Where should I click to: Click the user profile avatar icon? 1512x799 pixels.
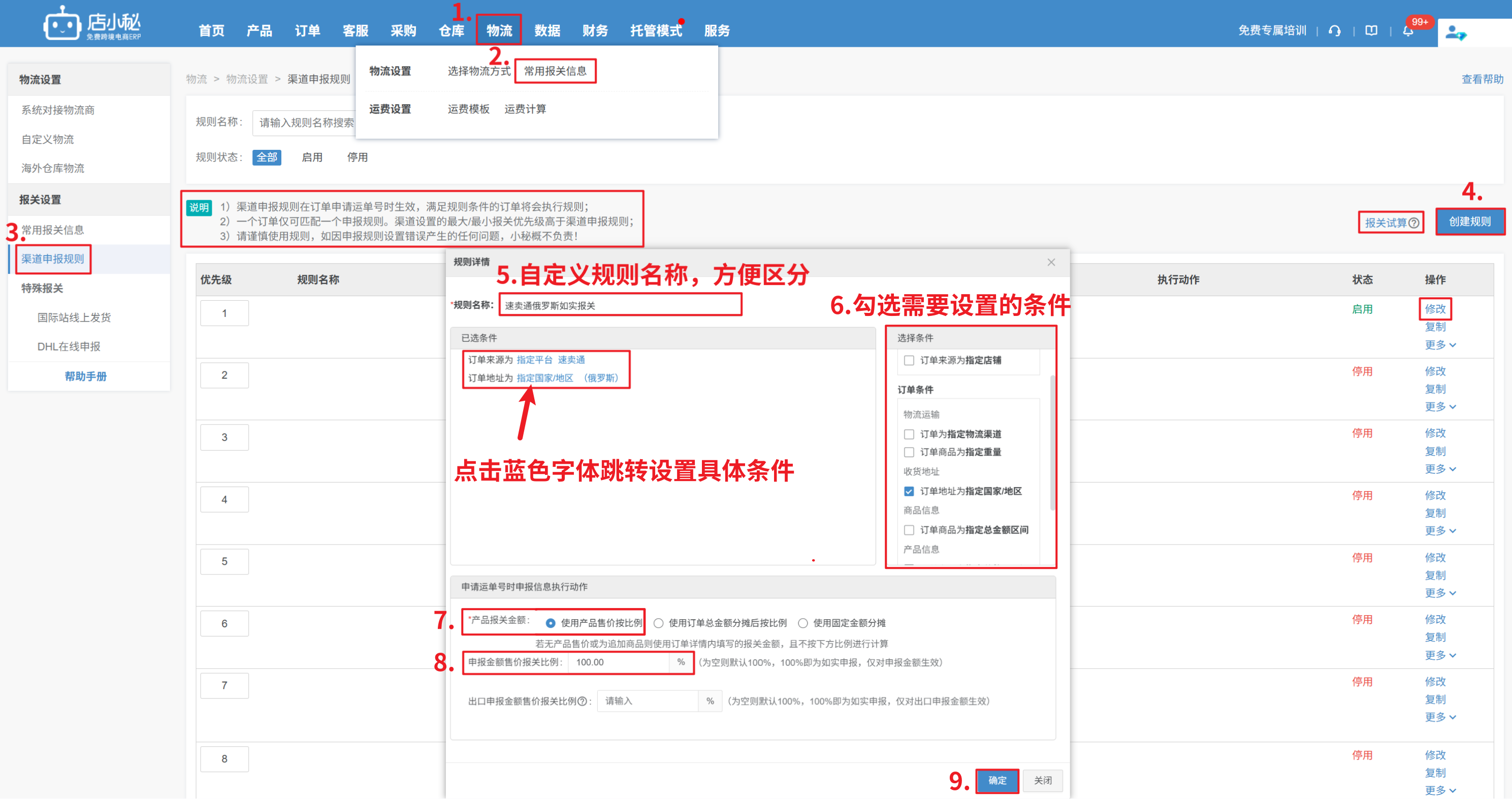click(1455, 33)
